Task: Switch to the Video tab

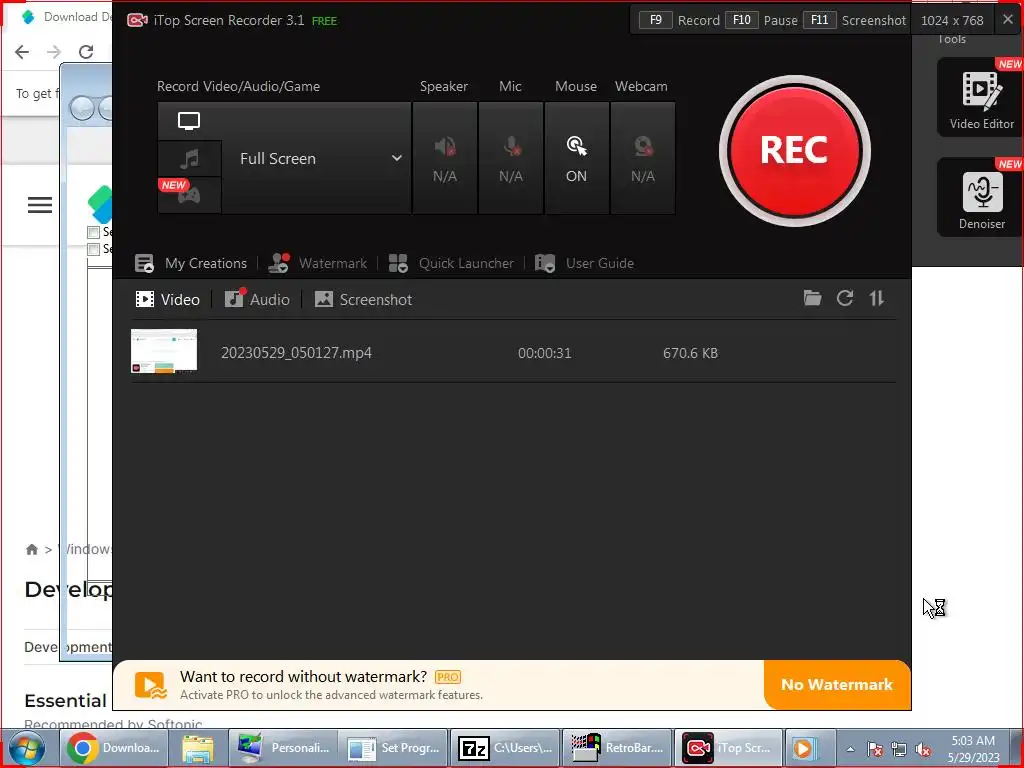Action: tap(167, 300)
